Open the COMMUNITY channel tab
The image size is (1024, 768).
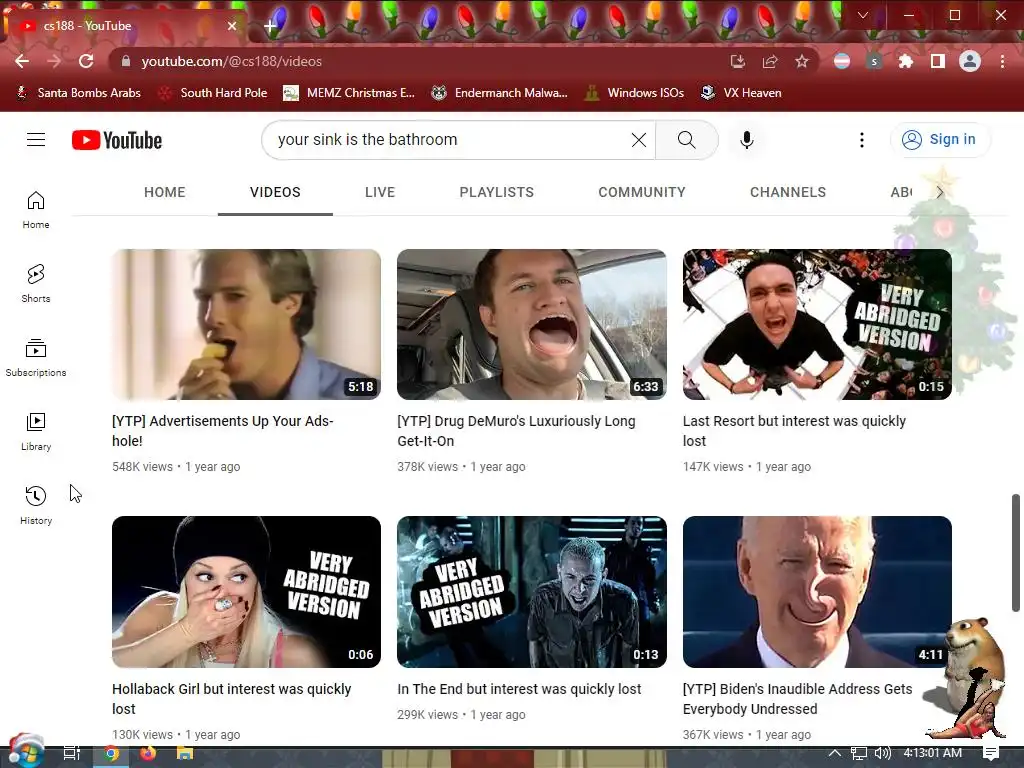point(642,192)
